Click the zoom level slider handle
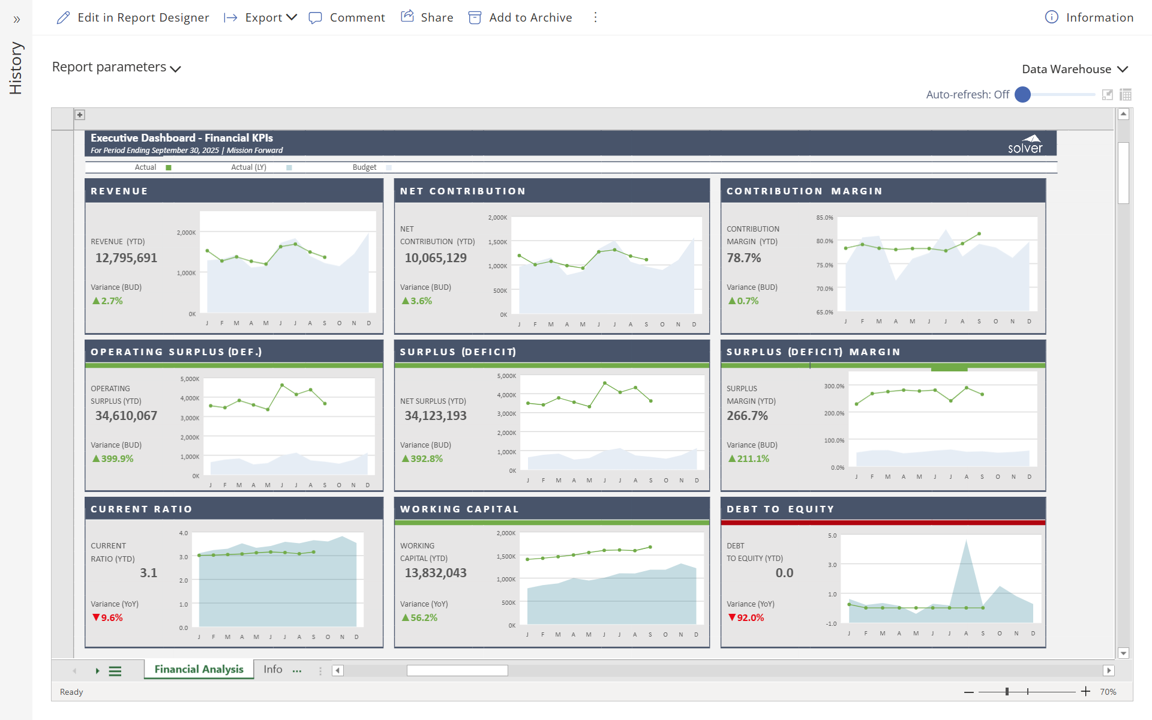Screen dimensions: 1152x720 [x=1007, y=692]
